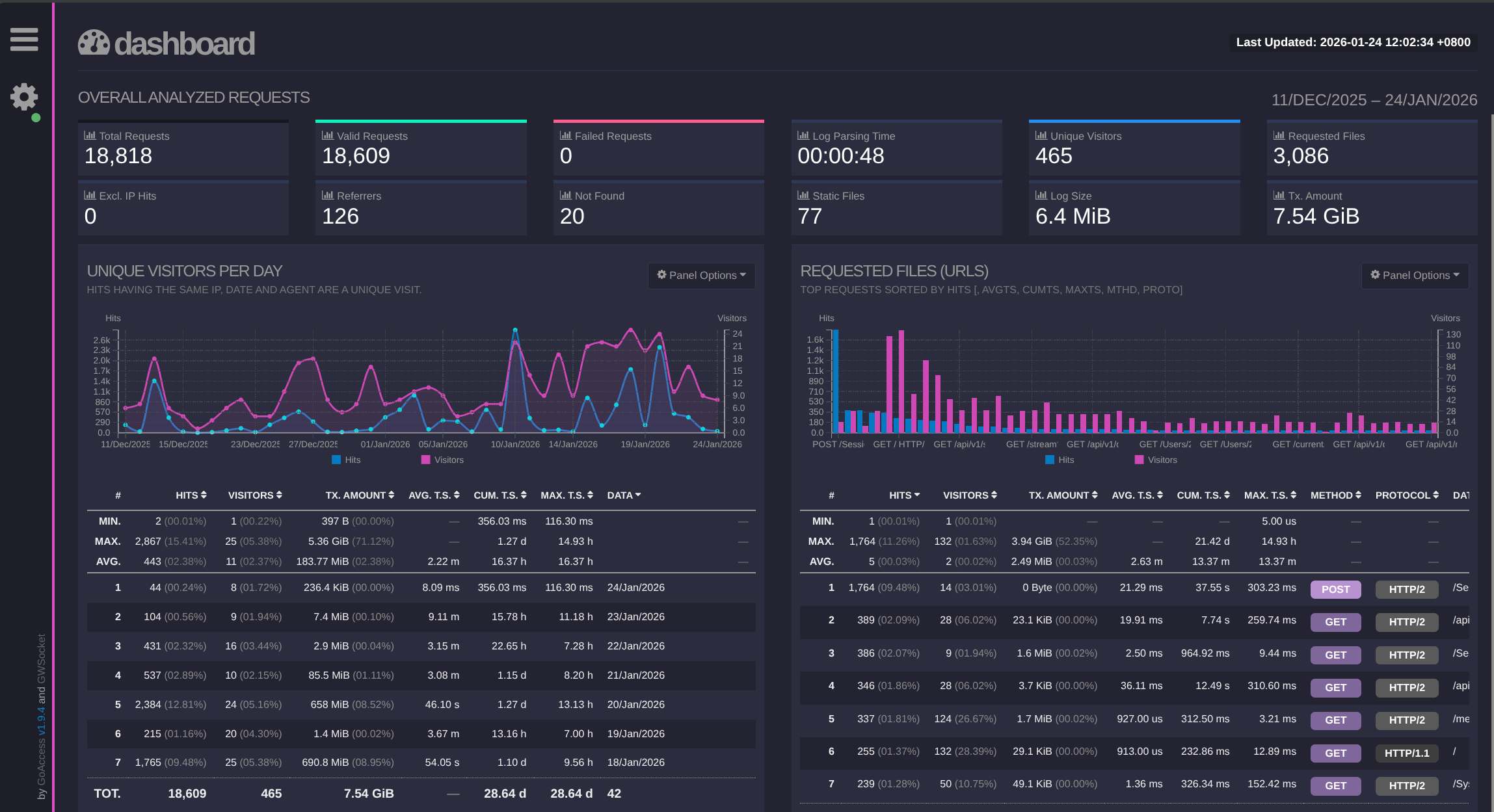
Task: Open Requested Files Panel Options dropdown
Action: (x=1415, y=275)
